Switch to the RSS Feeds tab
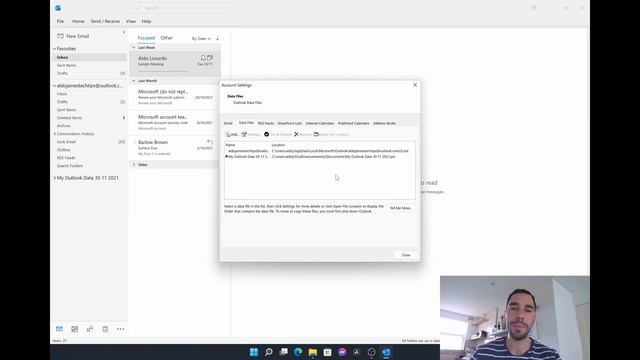The width and height of the screenshot is (640, 360). [x=266, y=123]
